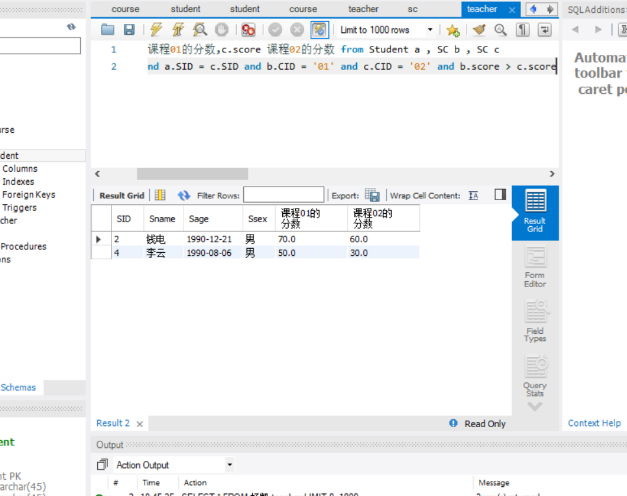
Task: Select Indexes under student table
Action: pos(18,182)
